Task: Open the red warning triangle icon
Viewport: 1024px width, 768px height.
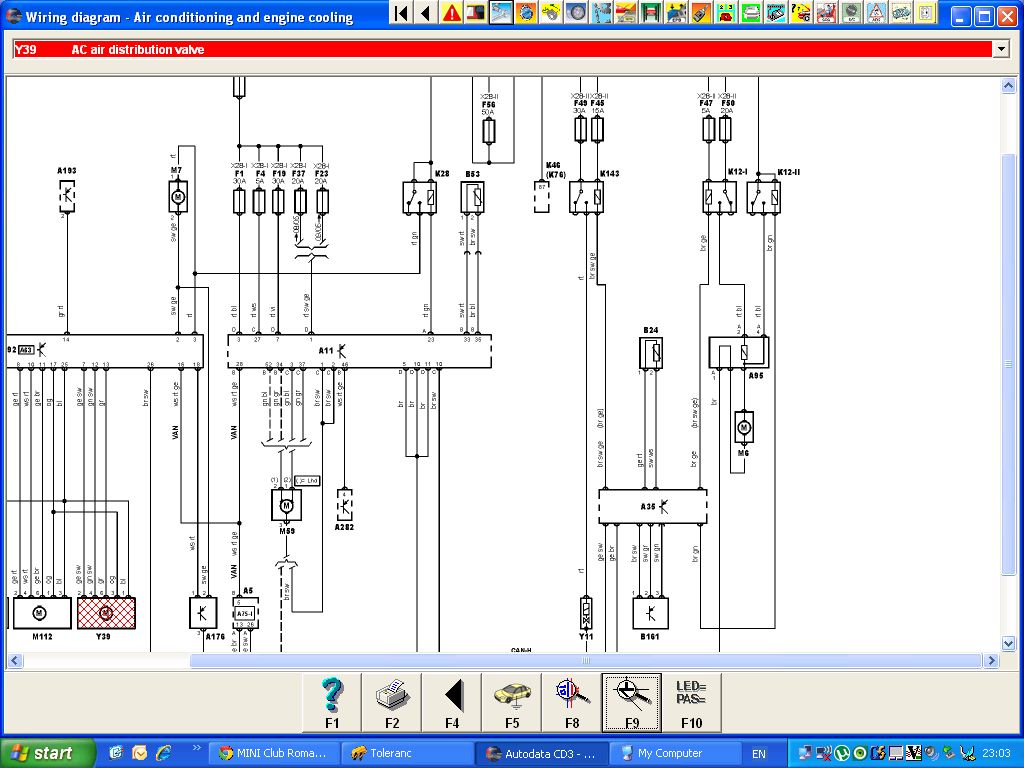Action: click(x=451, y=12)
